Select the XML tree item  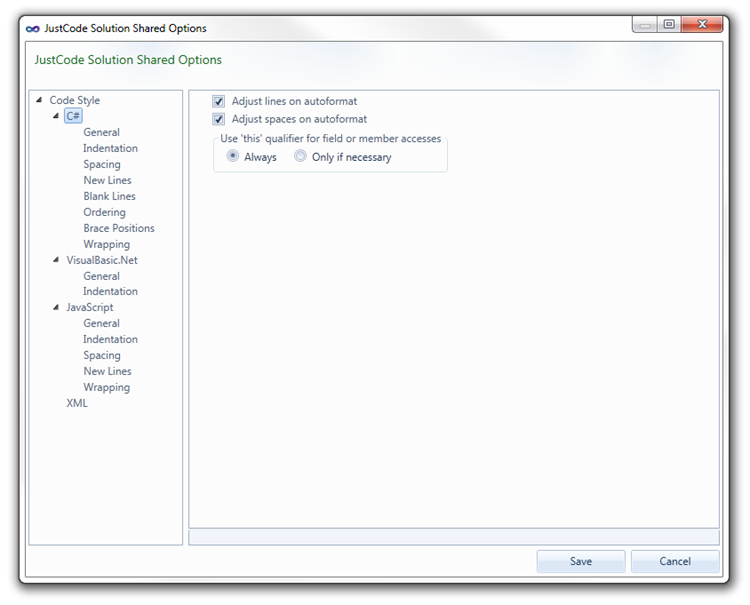(x=77, y=403)
